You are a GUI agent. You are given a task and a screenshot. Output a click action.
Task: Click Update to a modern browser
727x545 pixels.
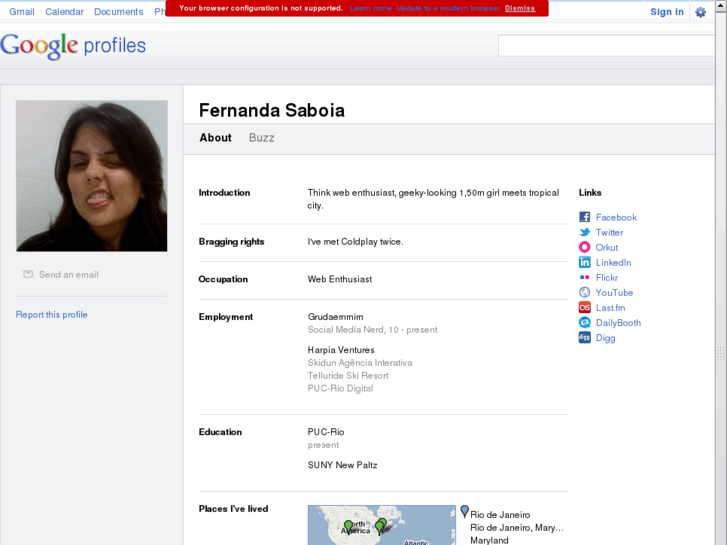[x=448, y=8]
